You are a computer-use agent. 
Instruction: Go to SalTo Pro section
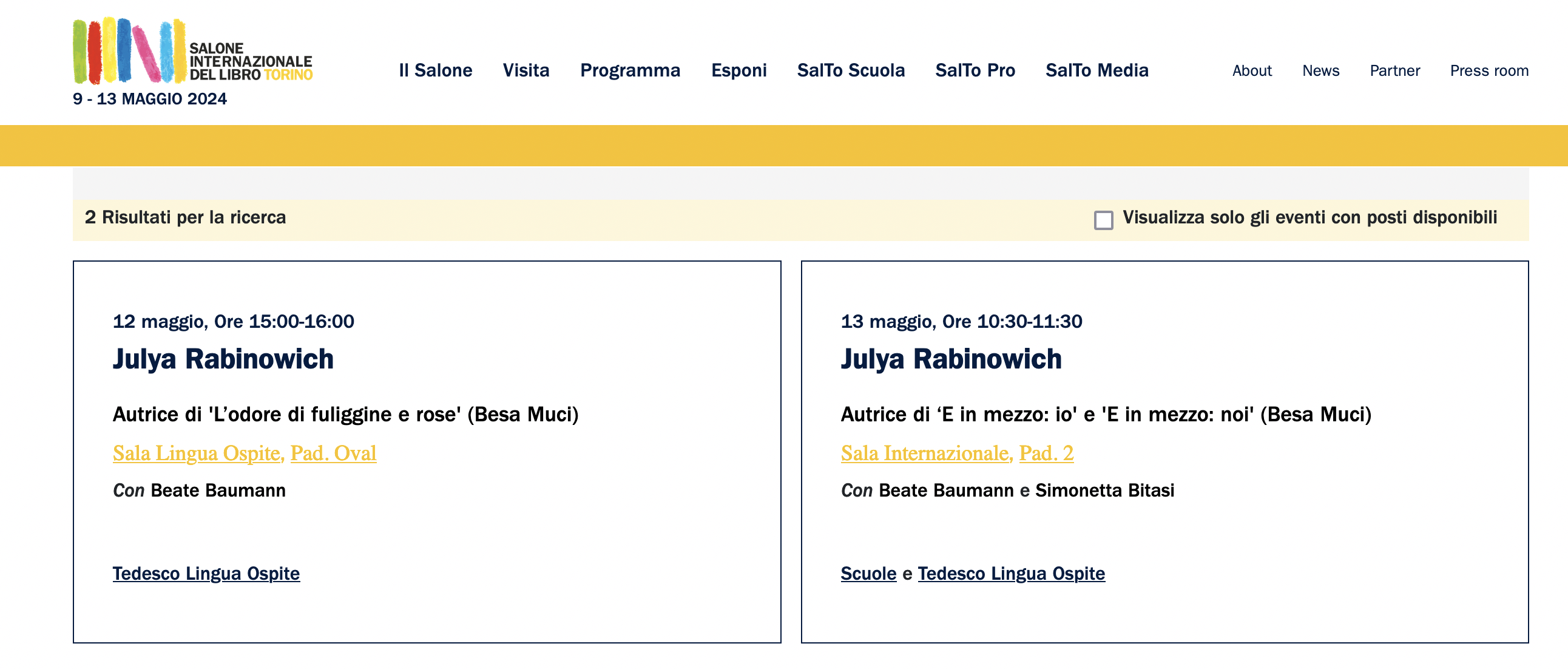[975, 70]
